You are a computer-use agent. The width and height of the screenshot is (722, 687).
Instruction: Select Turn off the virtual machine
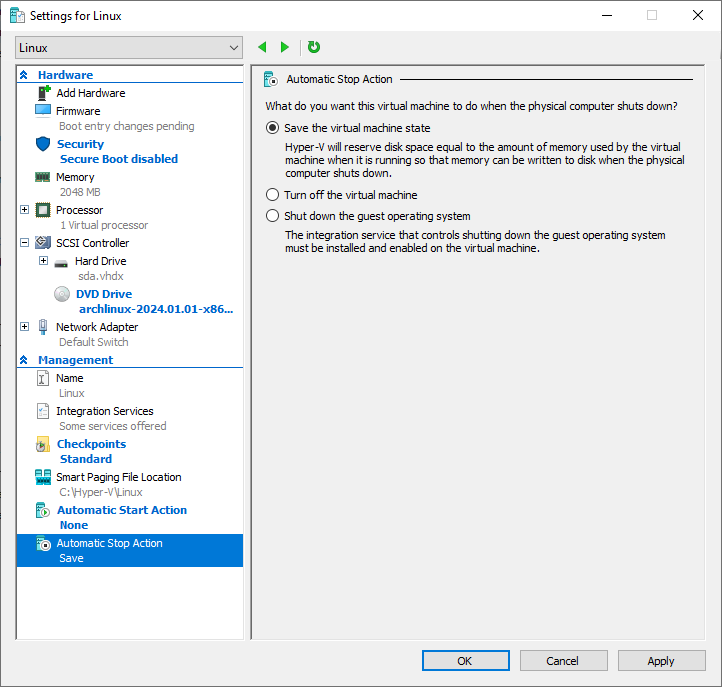272,195
